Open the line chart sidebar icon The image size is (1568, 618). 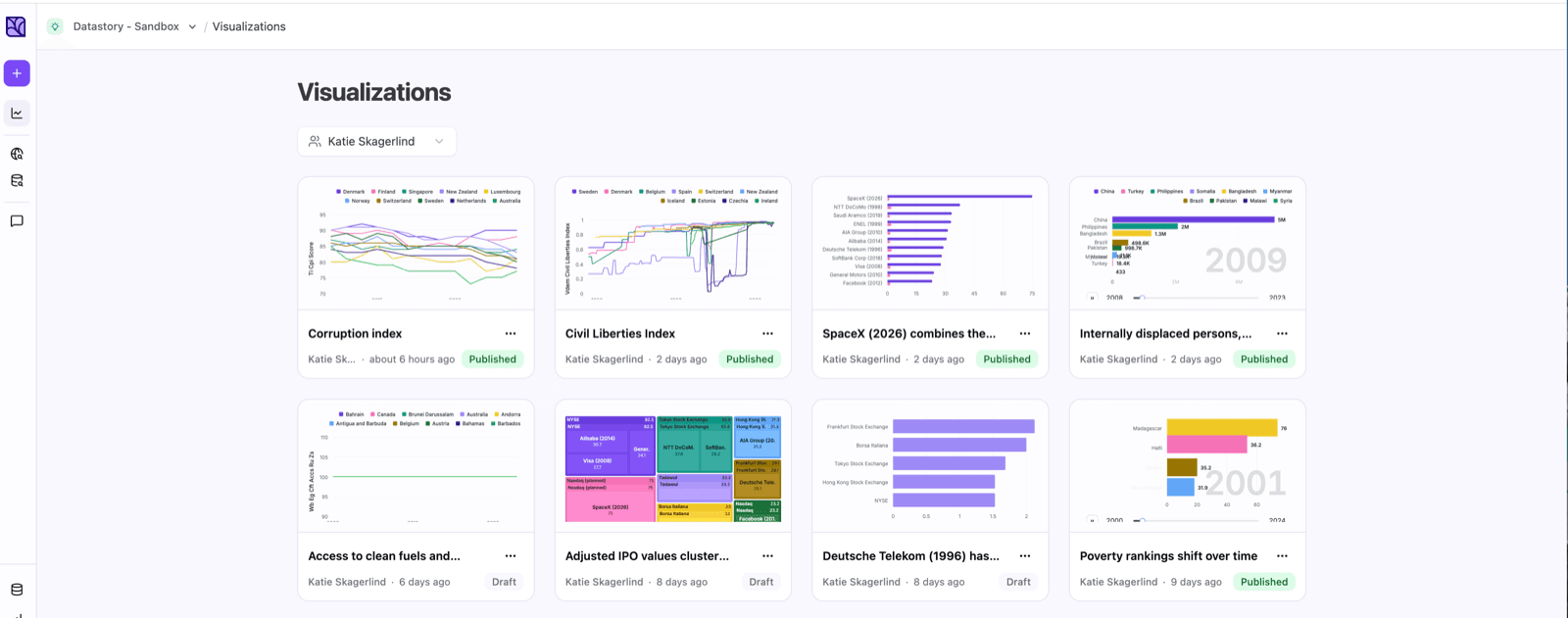17,114
